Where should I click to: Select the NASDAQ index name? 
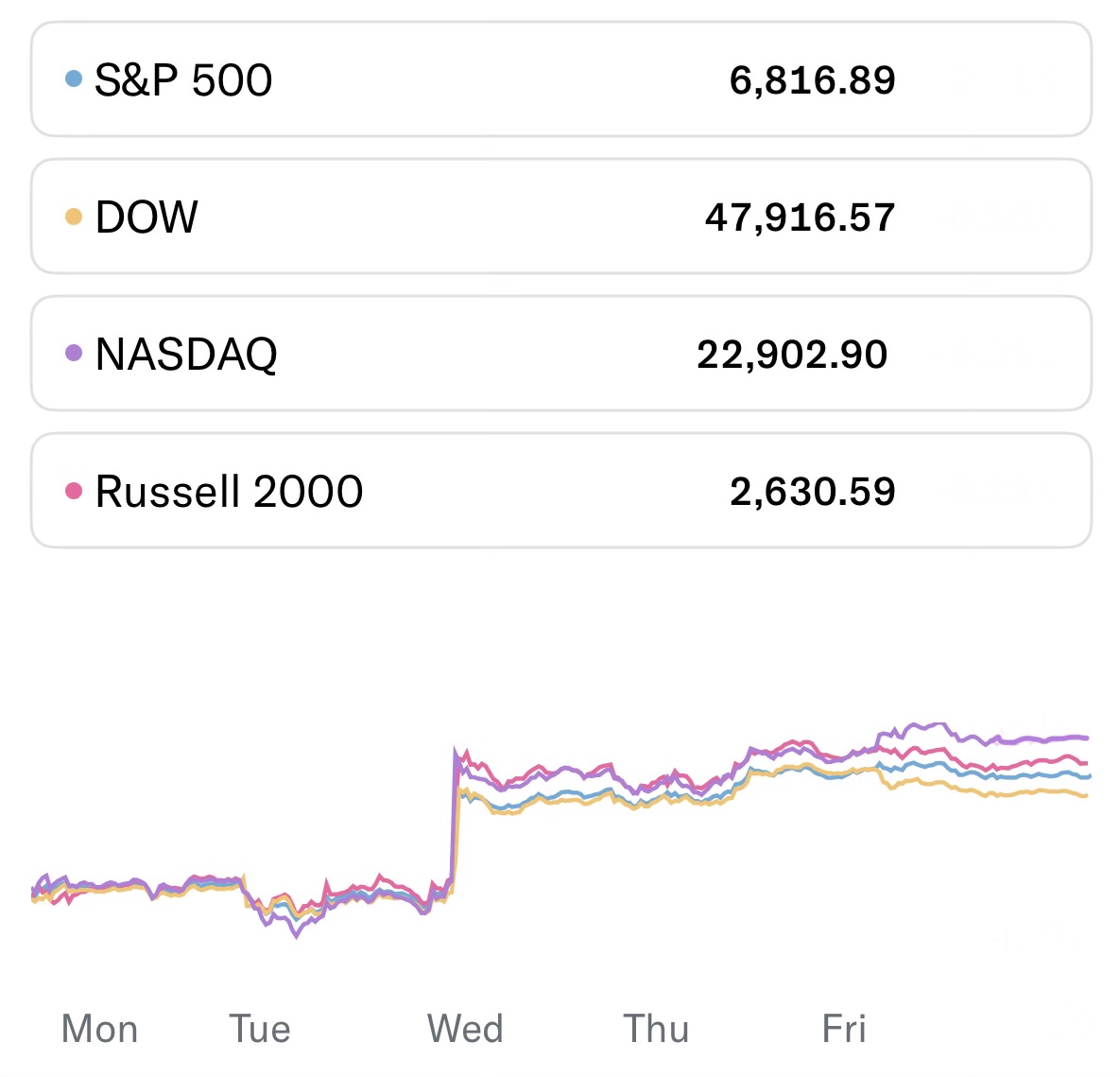point(186,355)
